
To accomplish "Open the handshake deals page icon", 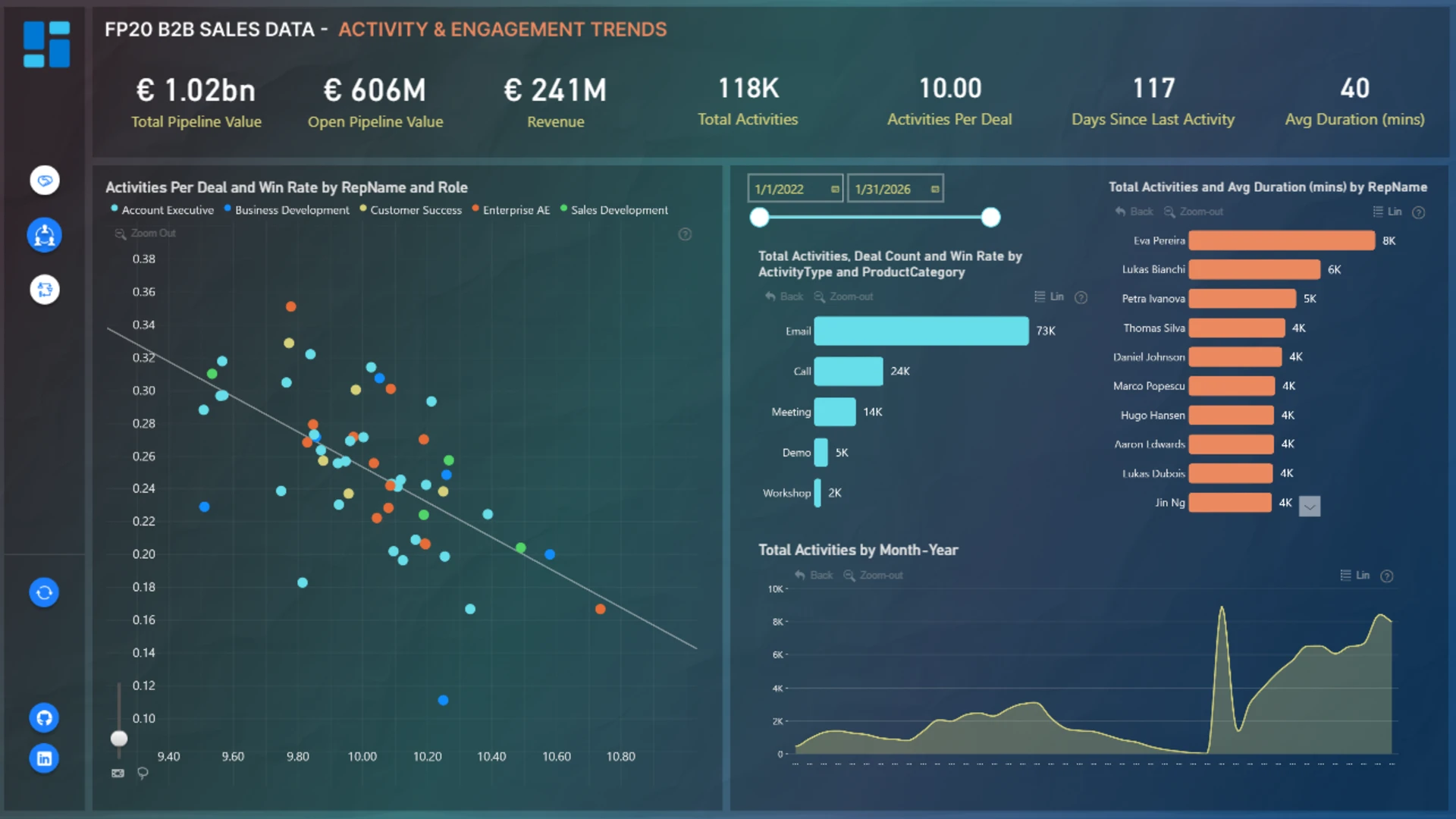I will [45, 180].
